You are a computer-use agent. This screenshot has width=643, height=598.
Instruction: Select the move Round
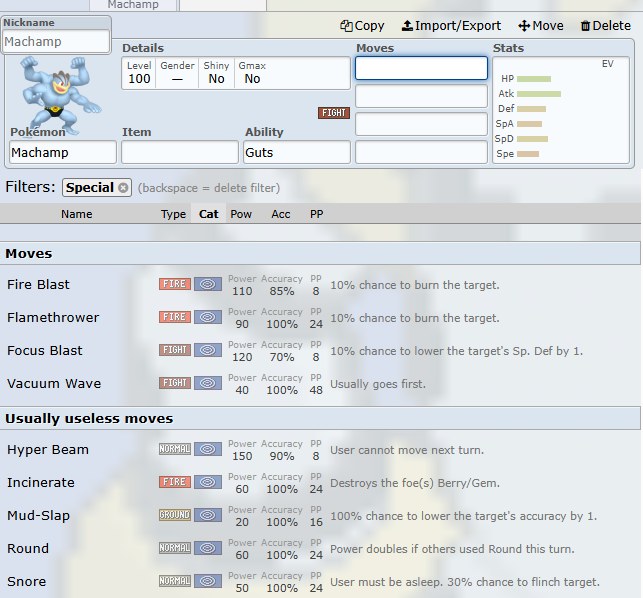tap(320, 548)
